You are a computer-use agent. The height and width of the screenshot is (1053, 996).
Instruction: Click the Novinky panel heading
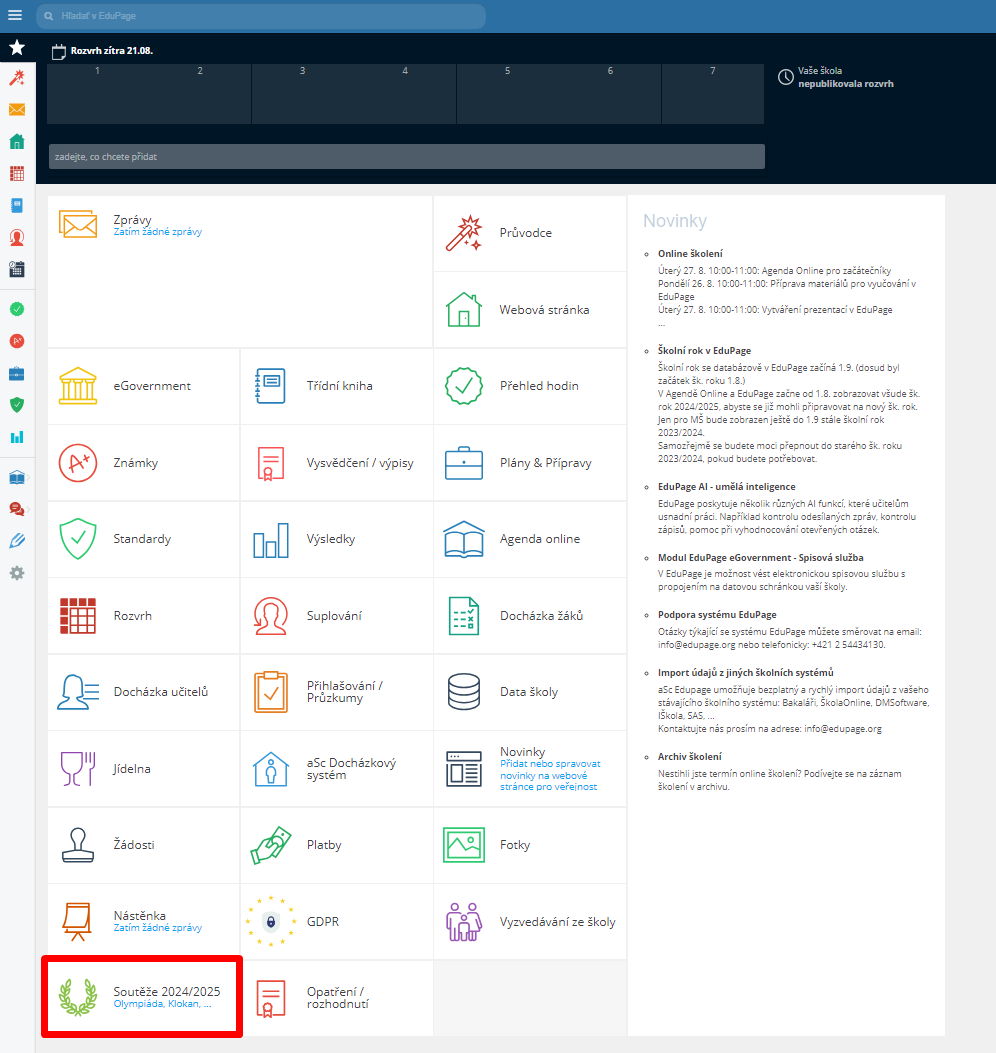tap(674, 221)
